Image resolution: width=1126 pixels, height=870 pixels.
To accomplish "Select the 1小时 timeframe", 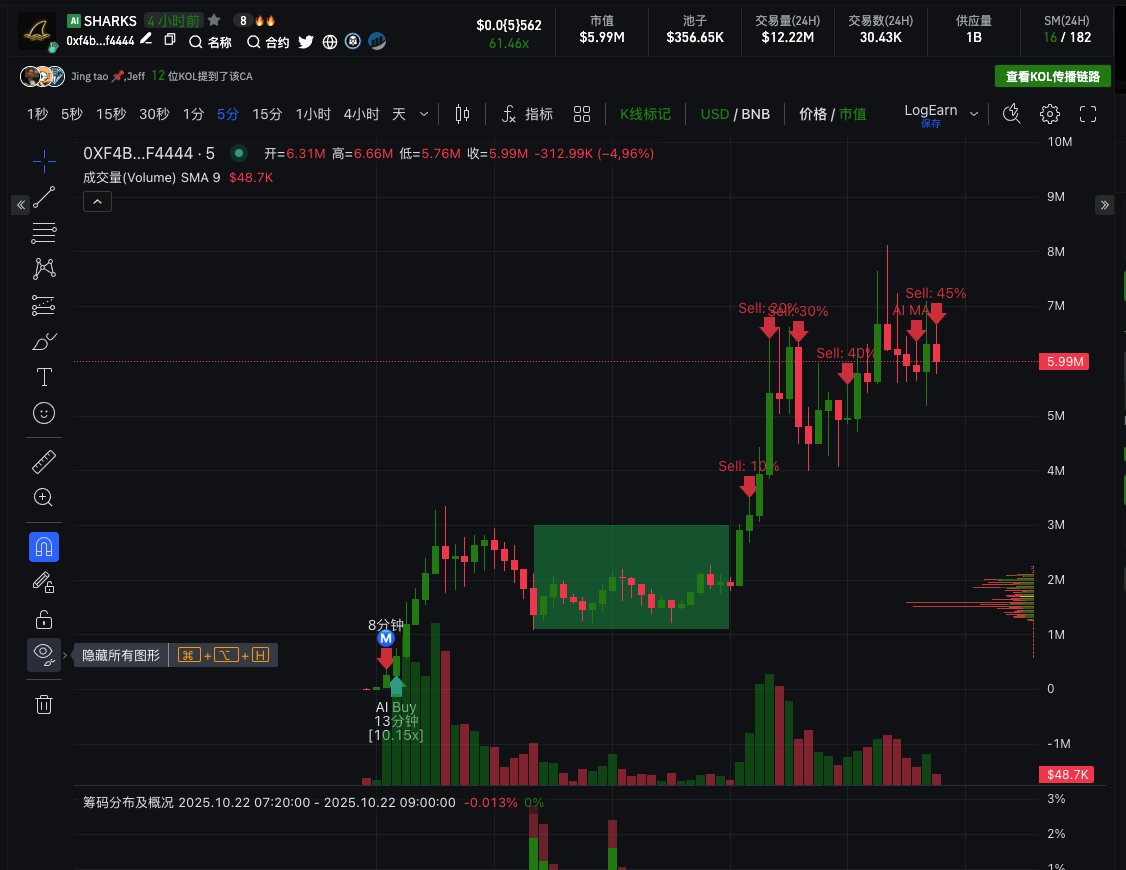I will pos(313,114).
